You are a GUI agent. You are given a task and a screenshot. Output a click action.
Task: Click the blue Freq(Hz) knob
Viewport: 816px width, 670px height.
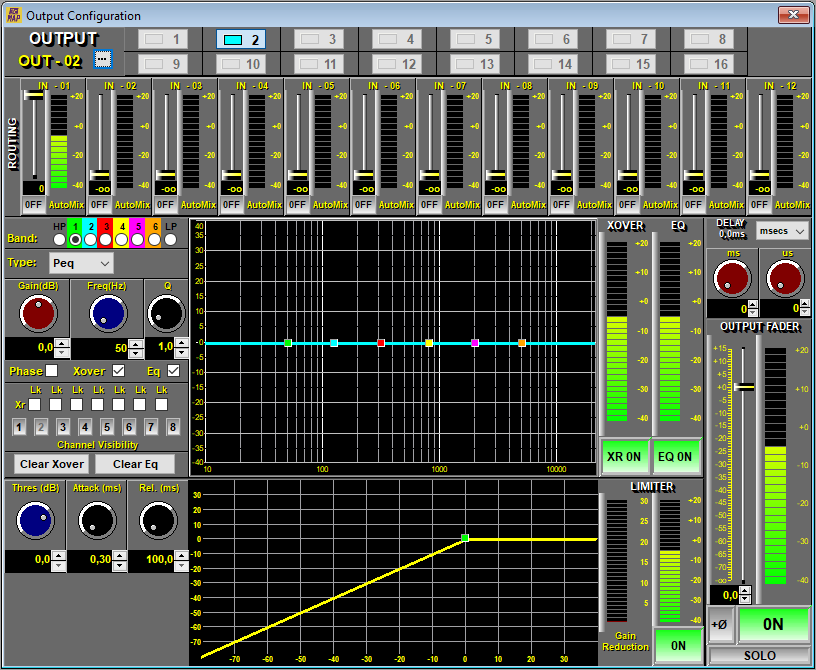107,314
